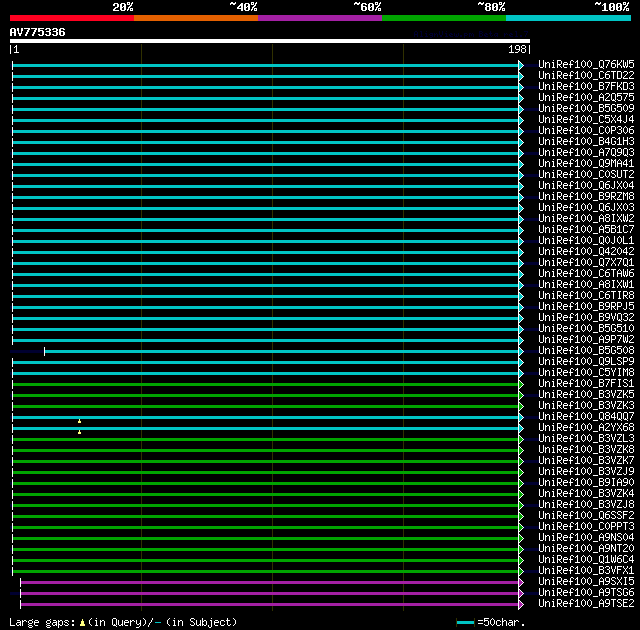Select the UniRef100_C6TIR8 label
The width and height of the screenshot is (640, 630).
pos(586,296)
